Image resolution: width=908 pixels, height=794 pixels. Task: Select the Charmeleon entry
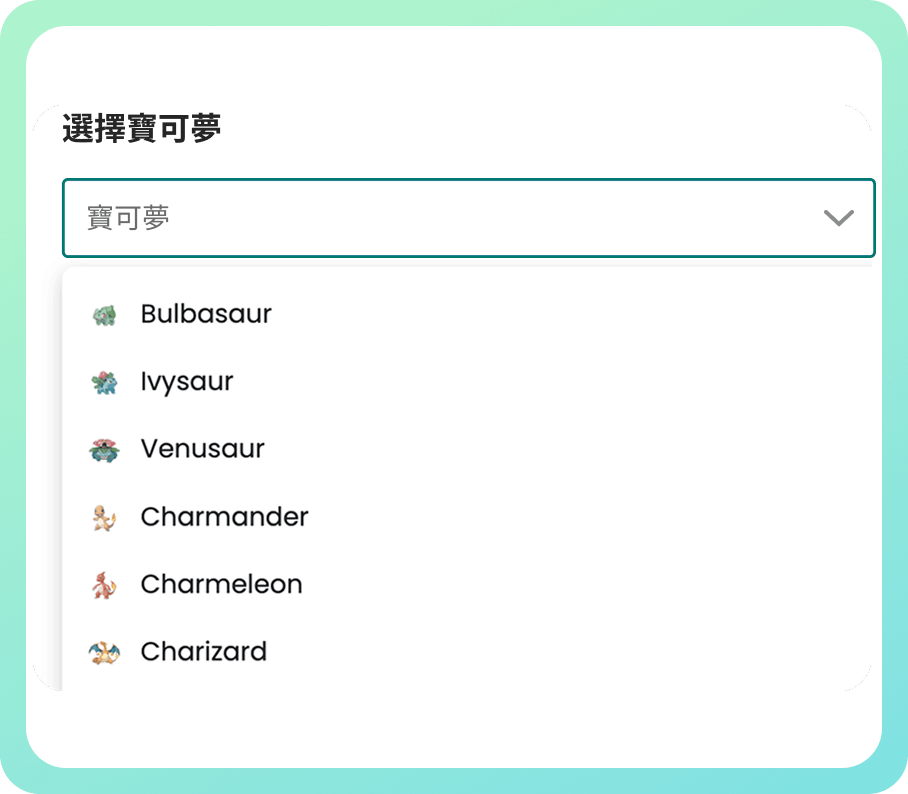click(221, 584)
